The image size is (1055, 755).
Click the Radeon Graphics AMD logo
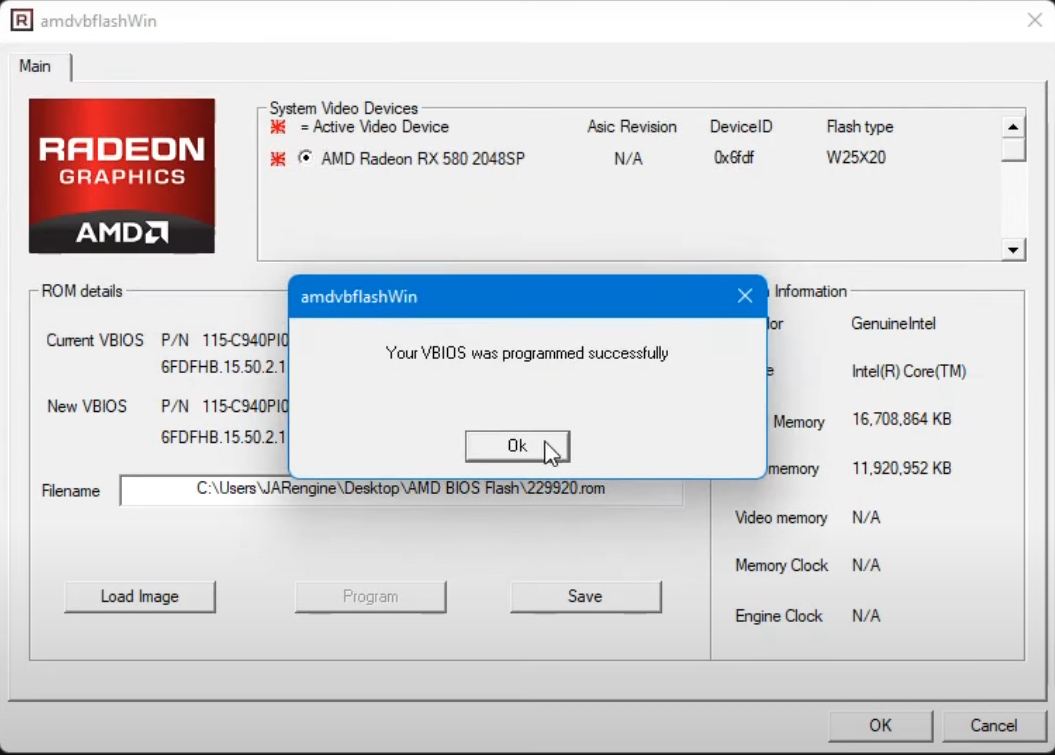tap(122, 176)
